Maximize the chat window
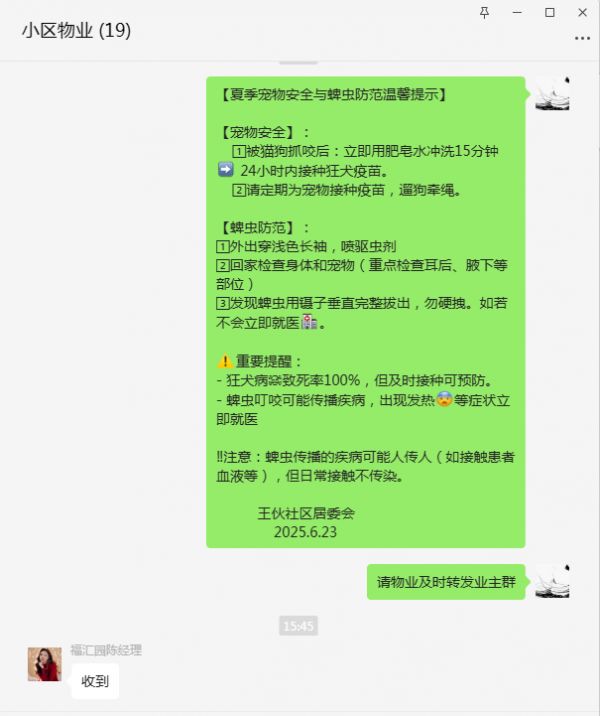Screen dimensions: 600x716 tap(550, 12)
